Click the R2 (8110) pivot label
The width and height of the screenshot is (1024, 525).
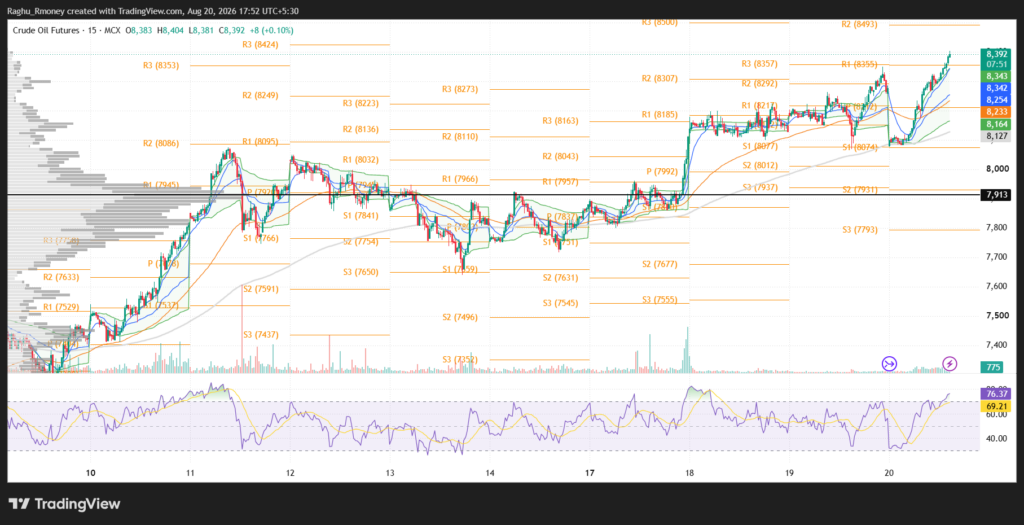[x=460, y=136]
